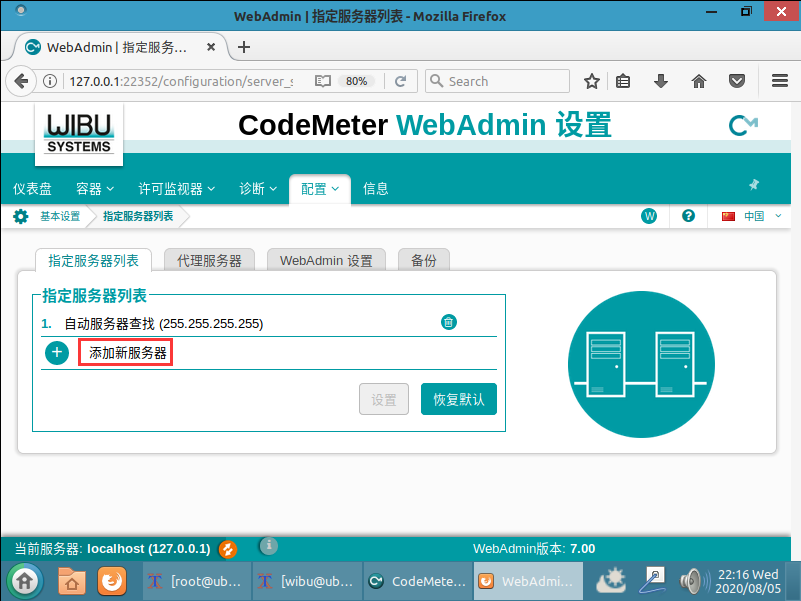
Task: Click the address bar URL field
Action: point(181,81)
